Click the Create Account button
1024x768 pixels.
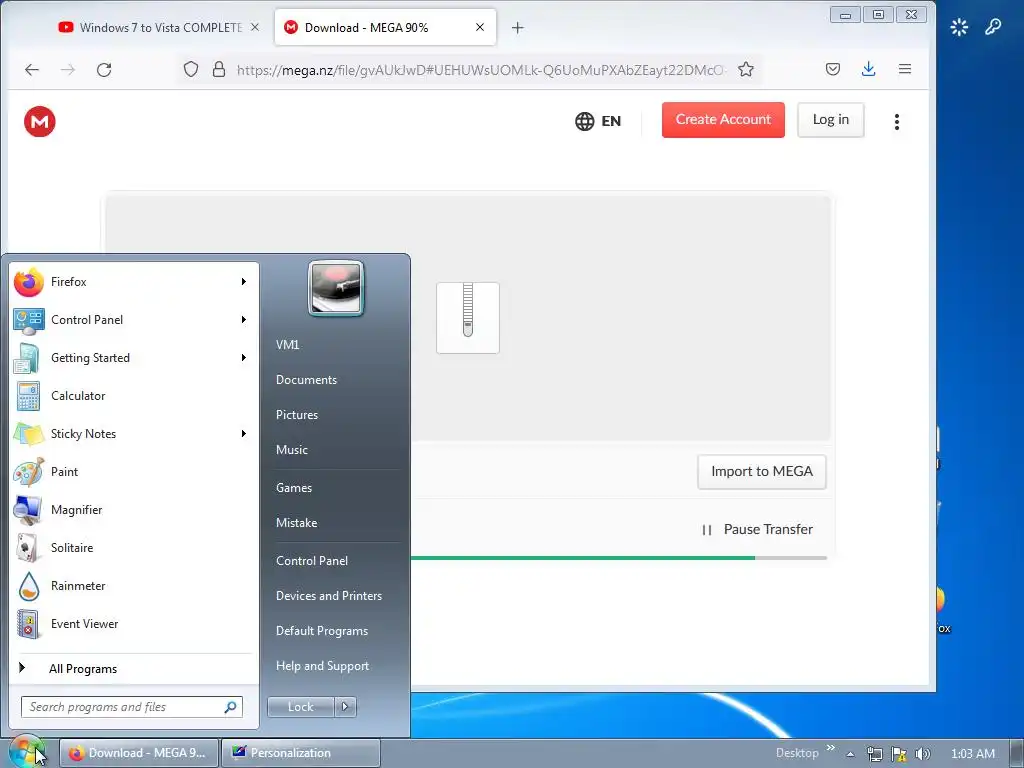(723, 120)
